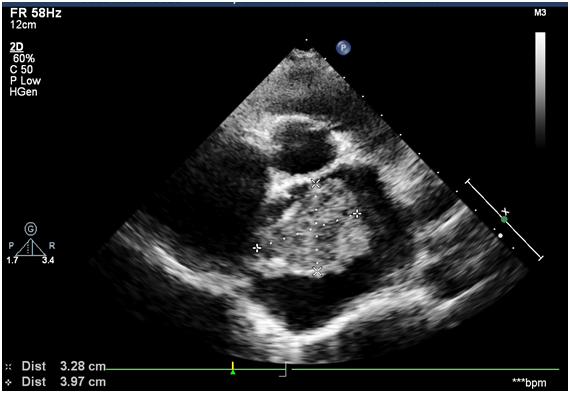Select the top X caliper marker

pyautogui.click(x=316, y=184)
